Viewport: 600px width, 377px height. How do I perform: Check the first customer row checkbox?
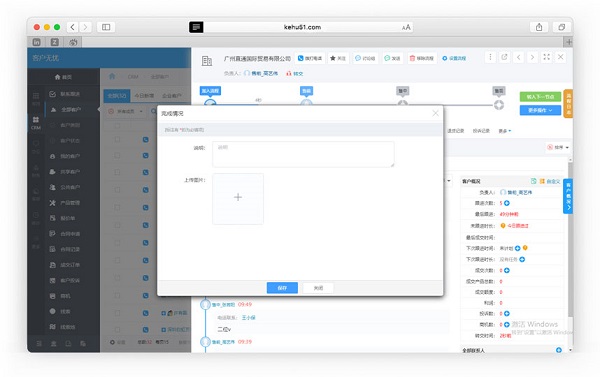(117, 139)
